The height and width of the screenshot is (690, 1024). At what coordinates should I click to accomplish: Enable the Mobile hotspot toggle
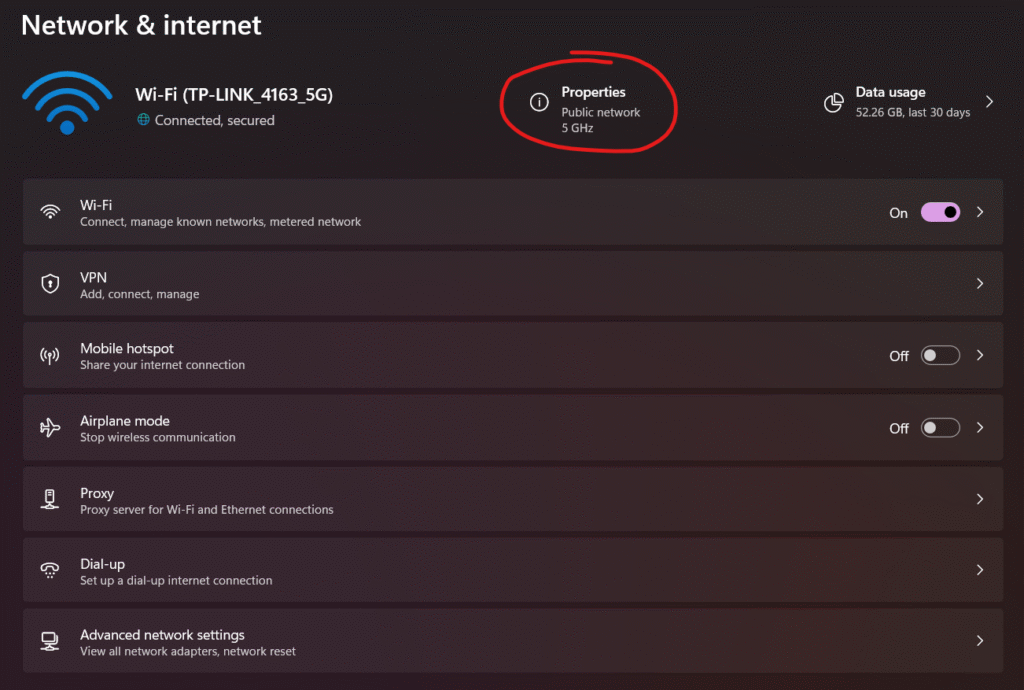click(940, 356)
